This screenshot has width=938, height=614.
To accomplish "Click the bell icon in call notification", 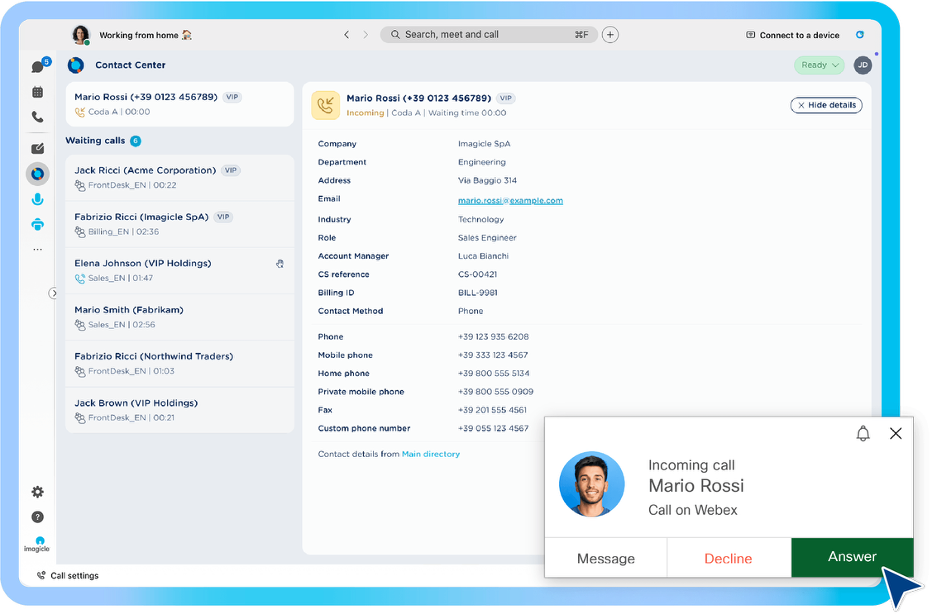I will tap(863, 433).
